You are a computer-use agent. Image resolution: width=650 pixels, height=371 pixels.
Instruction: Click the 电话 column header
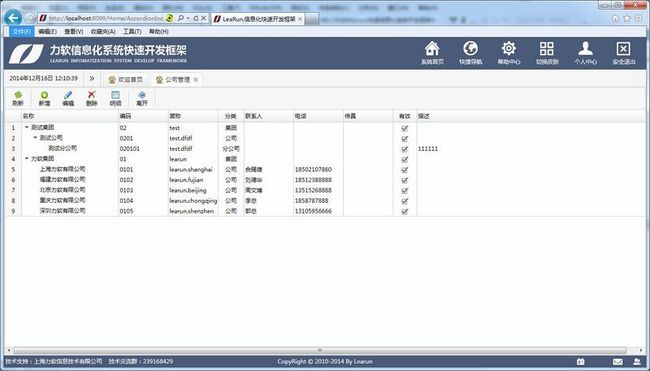(x=318, y=116)
